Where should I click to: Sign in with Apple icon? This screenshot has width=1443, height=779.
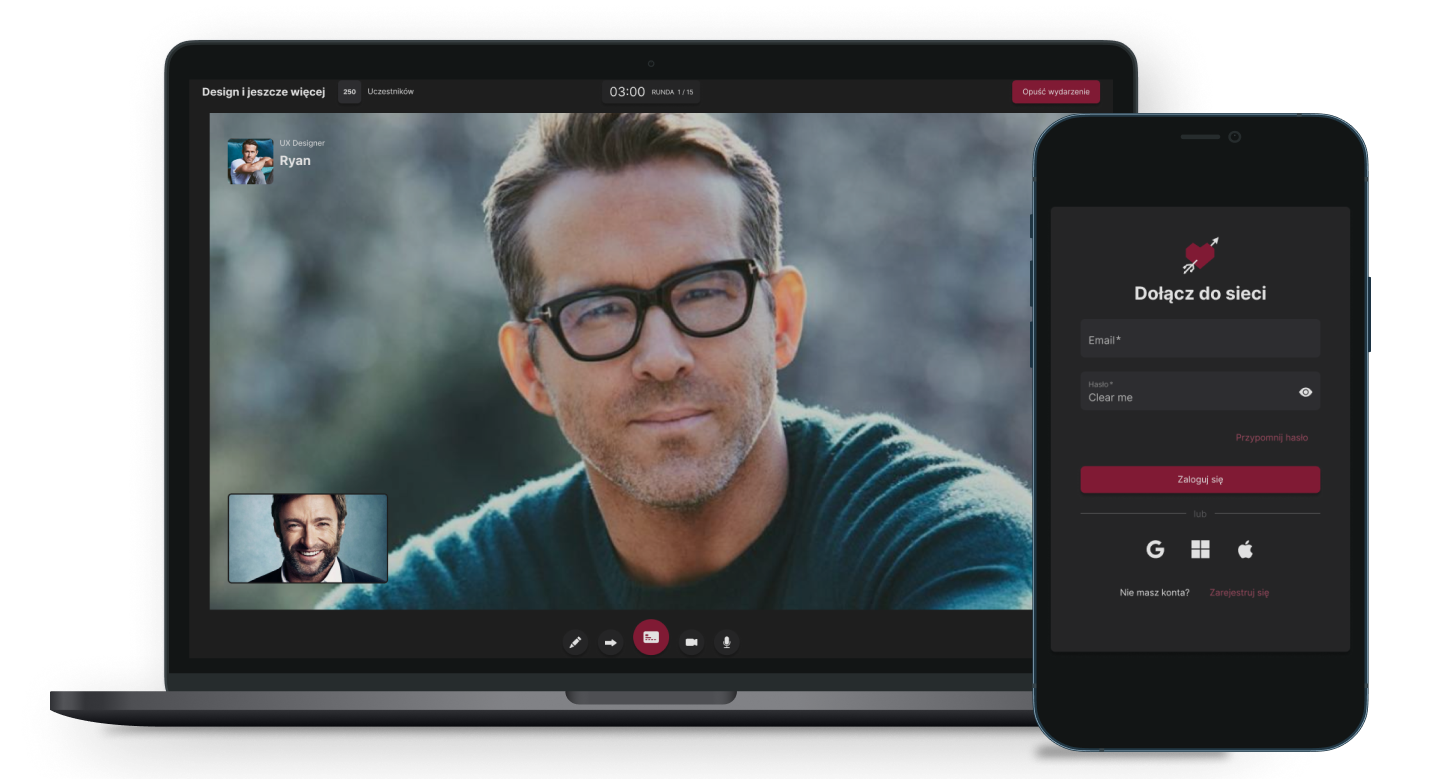(1245, 549)
